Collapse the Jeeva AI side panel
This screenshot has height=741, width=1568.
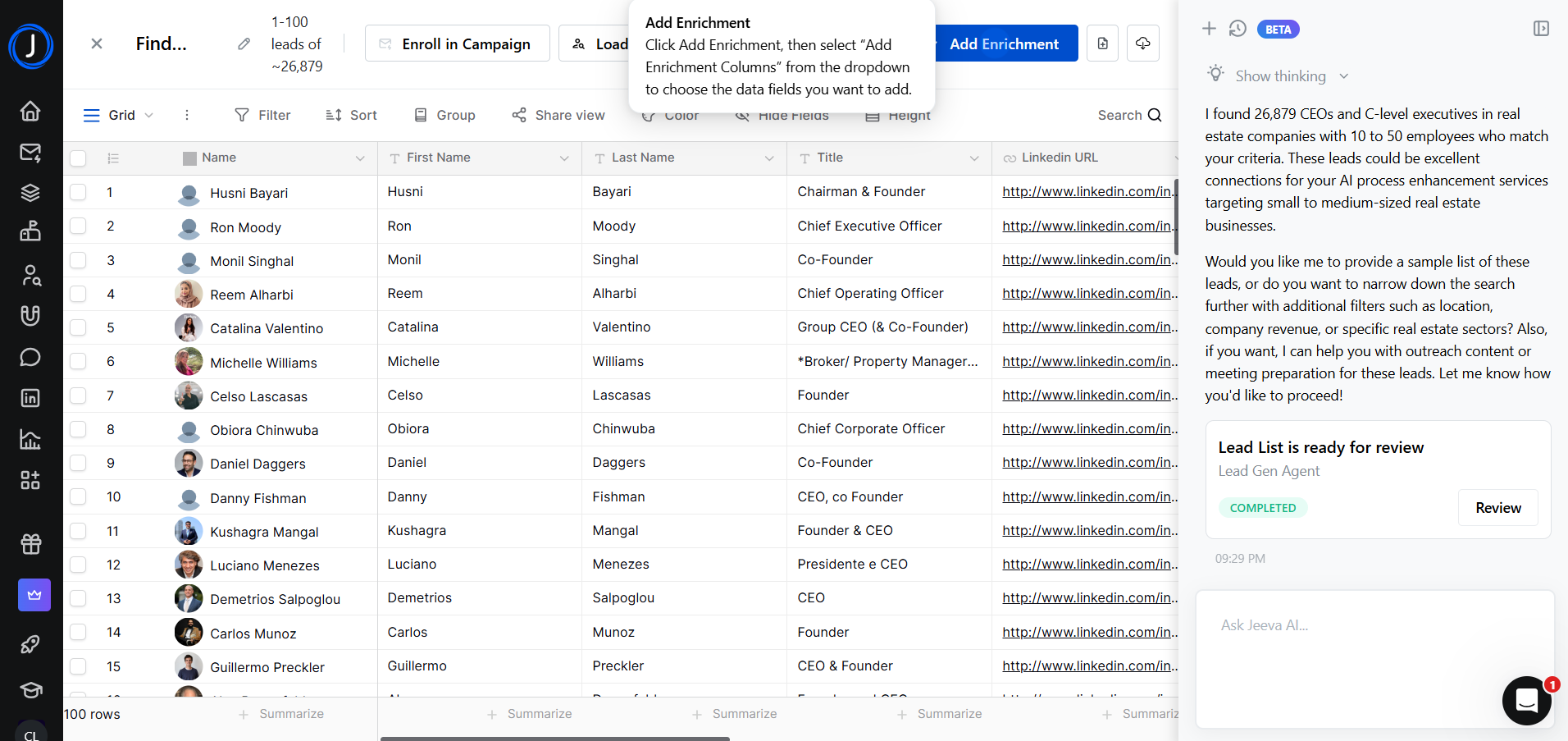coord(1541,28)
